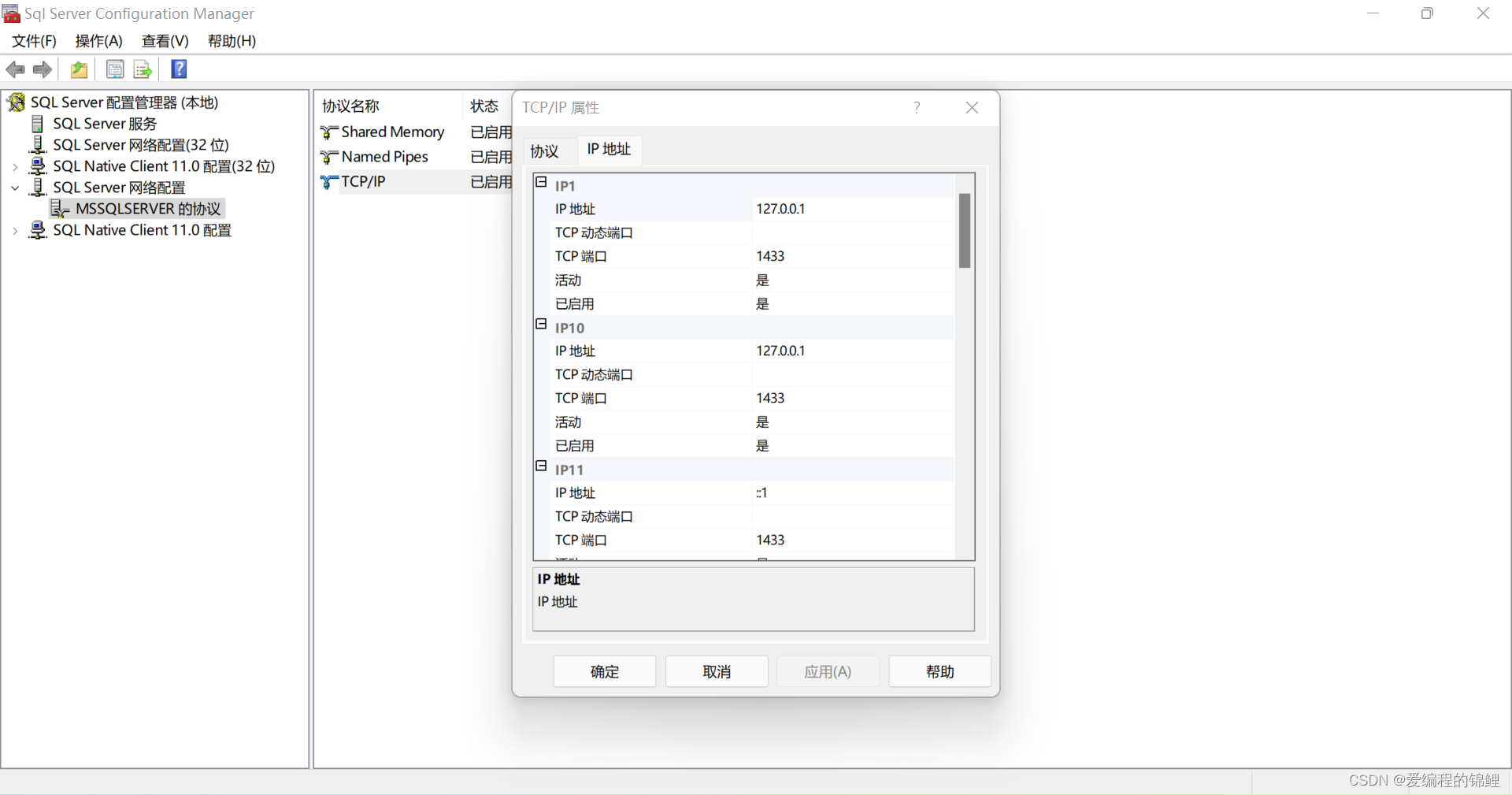Click the Export list toolbar icon

pos(143,70)
